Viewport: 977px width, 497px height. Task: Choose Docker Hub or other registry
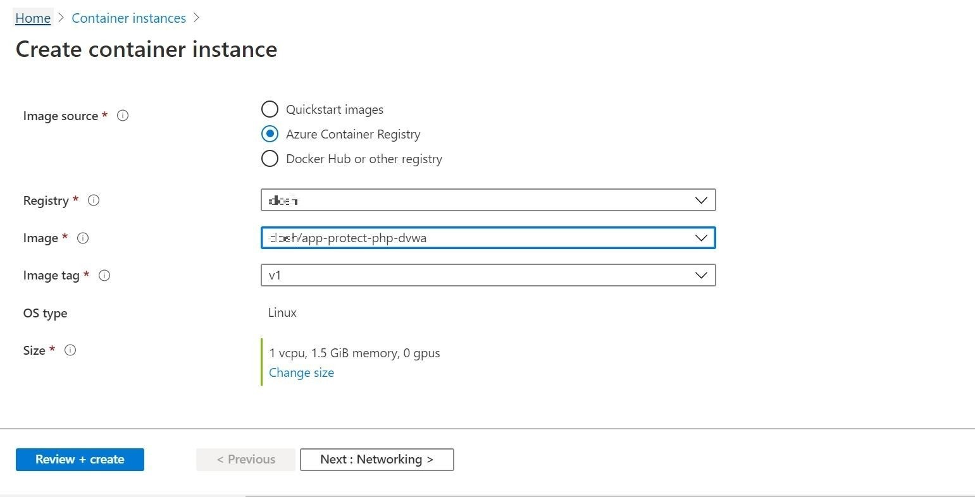269,159
